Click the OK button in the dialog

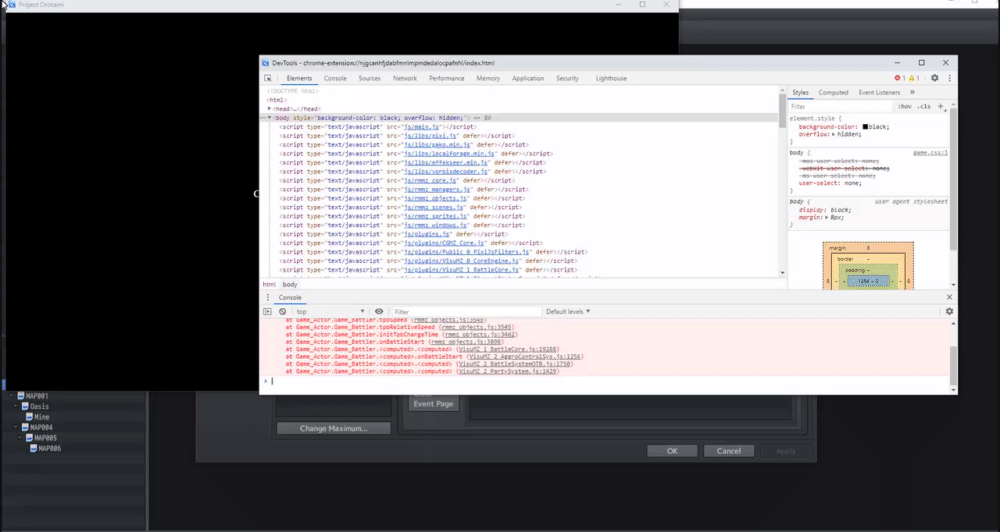(x=672, y=451)
